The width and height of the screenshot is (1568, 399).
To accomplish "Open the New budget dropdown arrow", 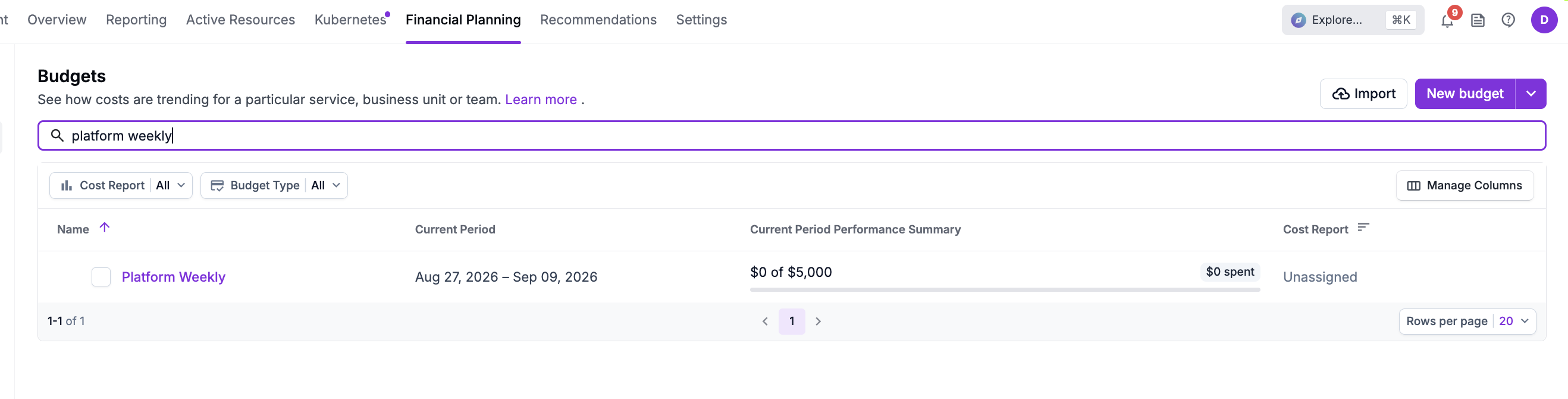I will pyautogui.click(x=1531, y=94).
